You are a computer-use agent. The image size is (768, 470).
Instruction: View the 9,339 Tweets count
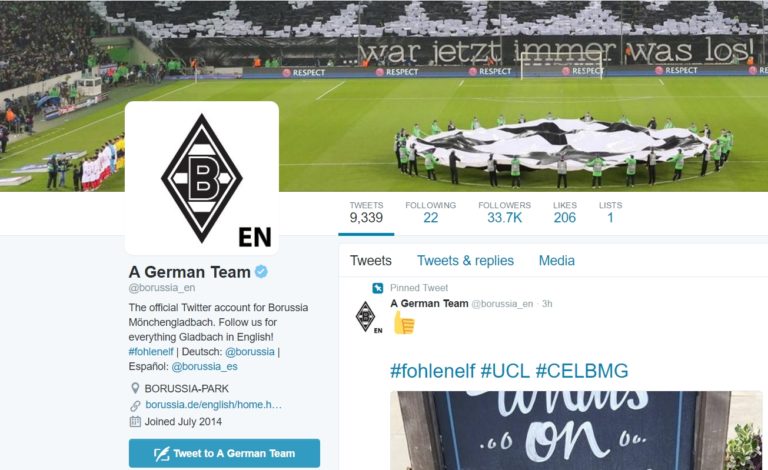point(366,212)
